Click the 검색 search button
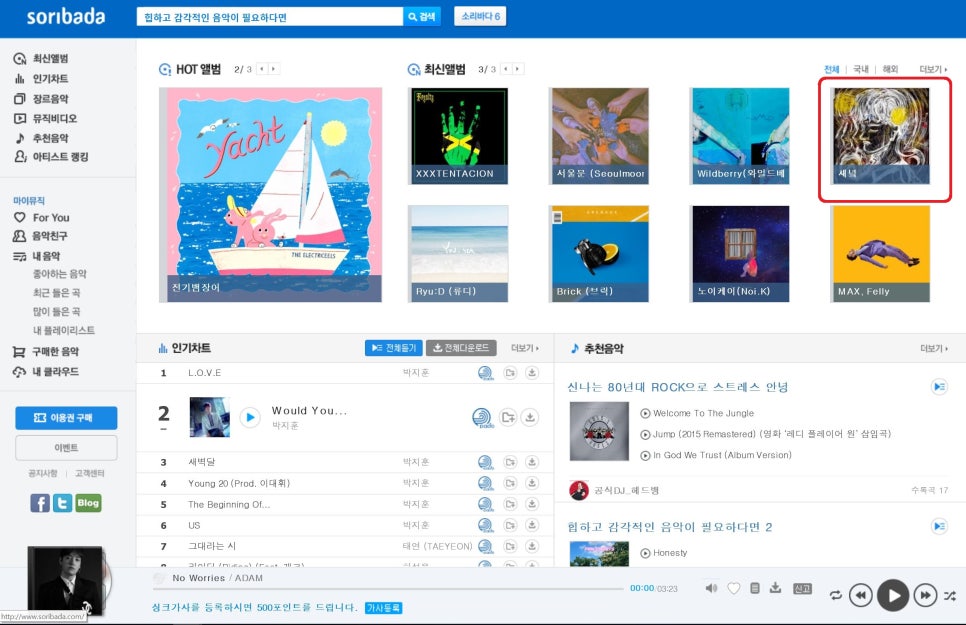 (422, 17)
